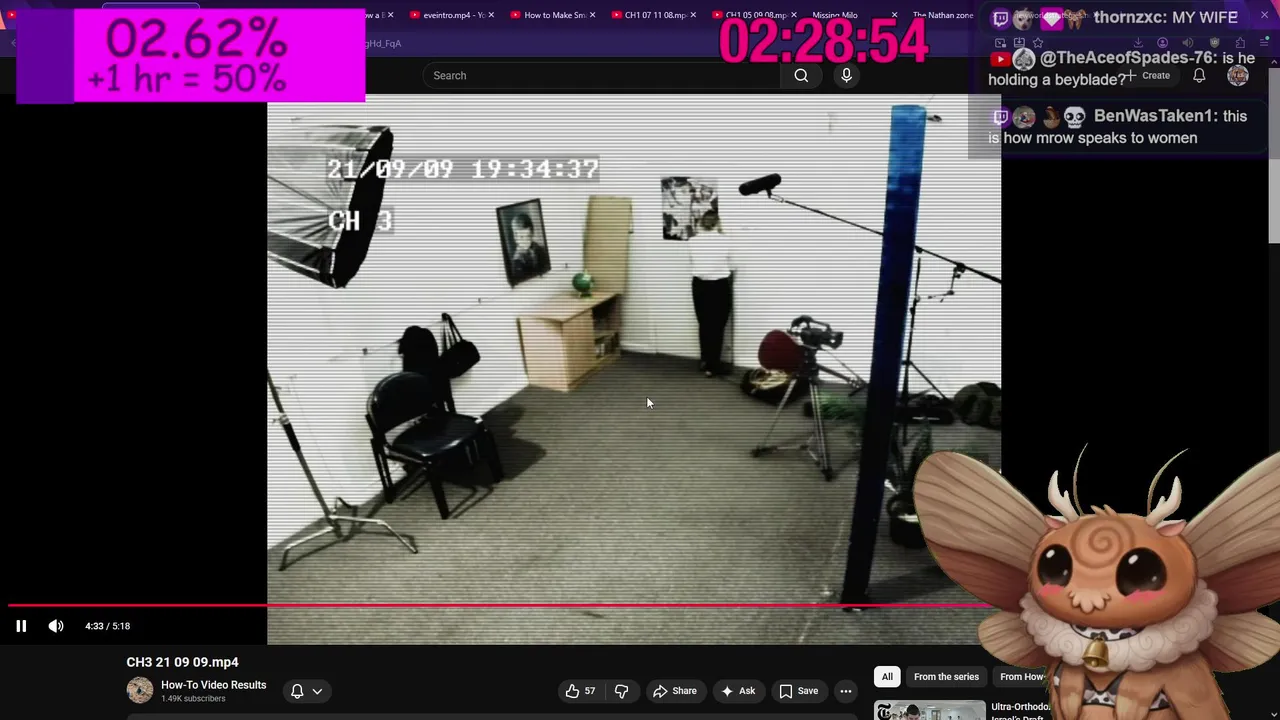Screen dimensions: 1280x720
Task: Open the Ask AI button
Action: tap(738, 691)
